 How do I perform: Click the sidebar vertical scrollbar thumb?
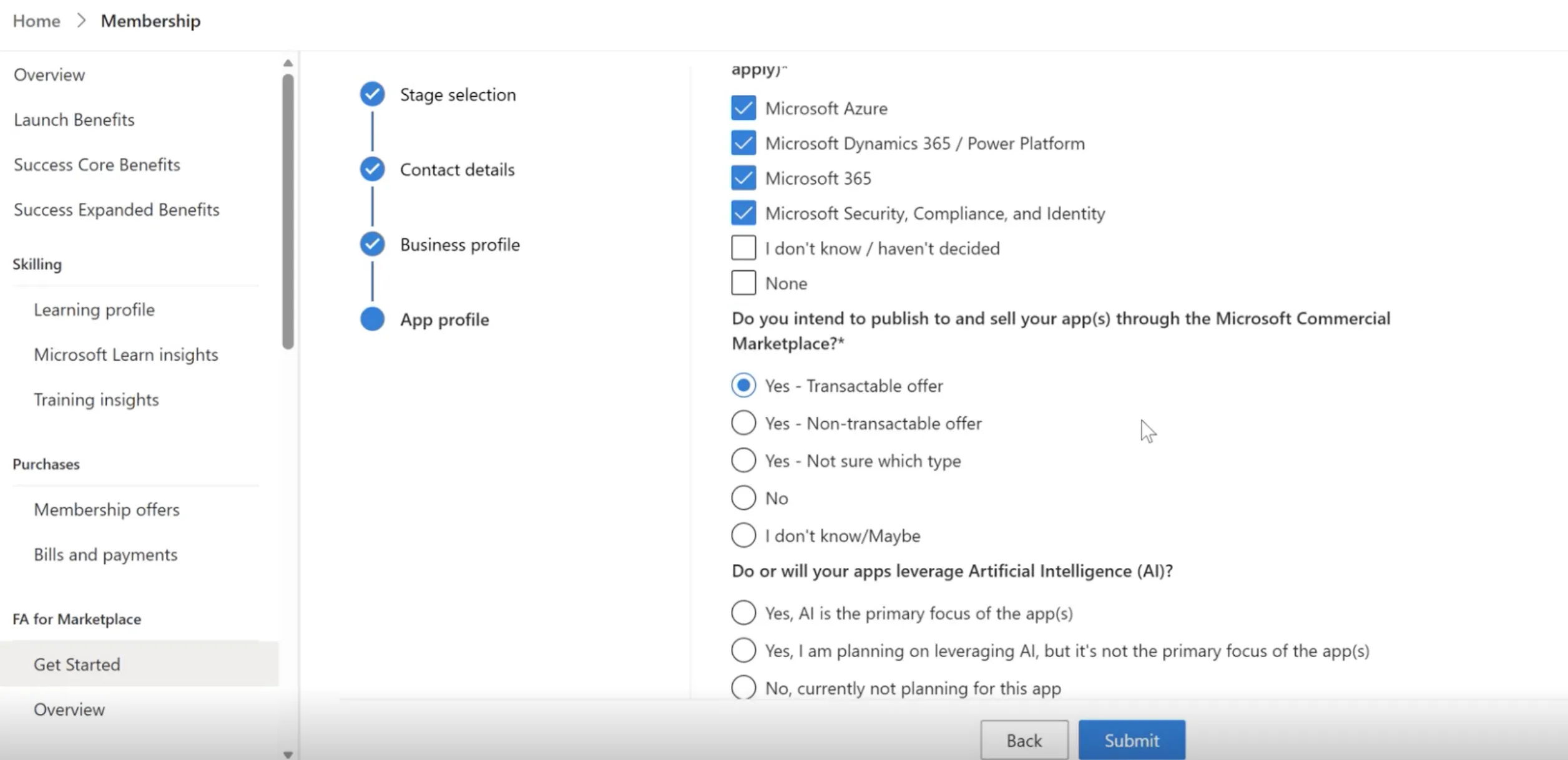[x=288, y=212]
